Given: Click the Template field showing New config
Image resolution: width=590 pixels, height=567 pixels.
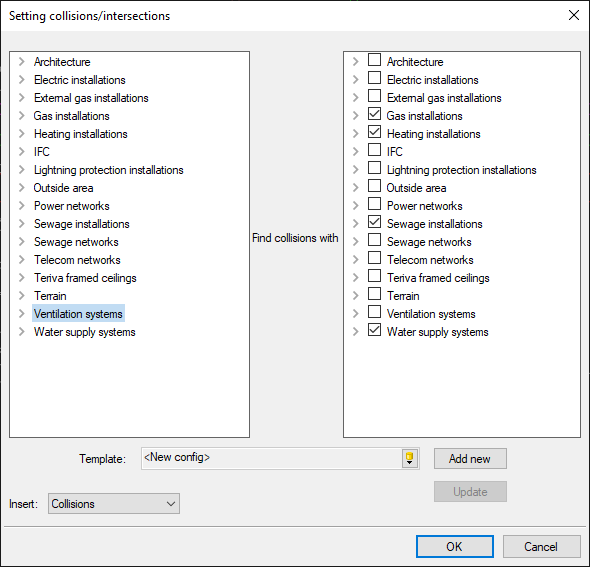Looking at the screenshot, I should [x=272, y=458].
